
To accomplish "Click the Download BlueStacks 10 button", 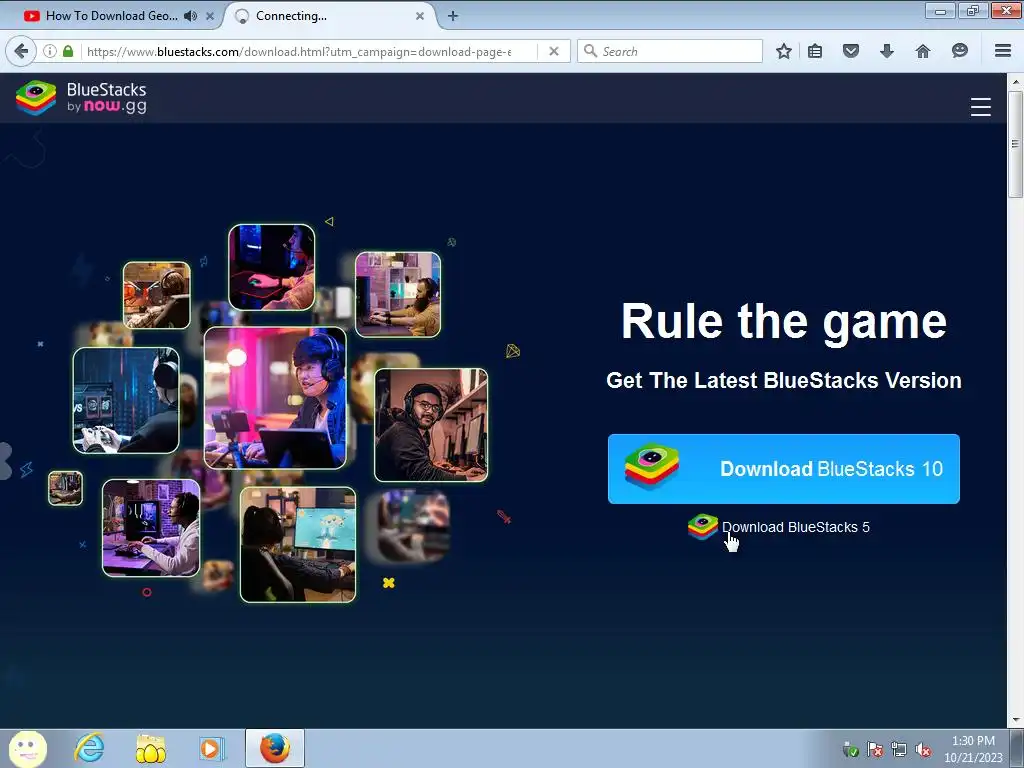I will tap(784, 469).
